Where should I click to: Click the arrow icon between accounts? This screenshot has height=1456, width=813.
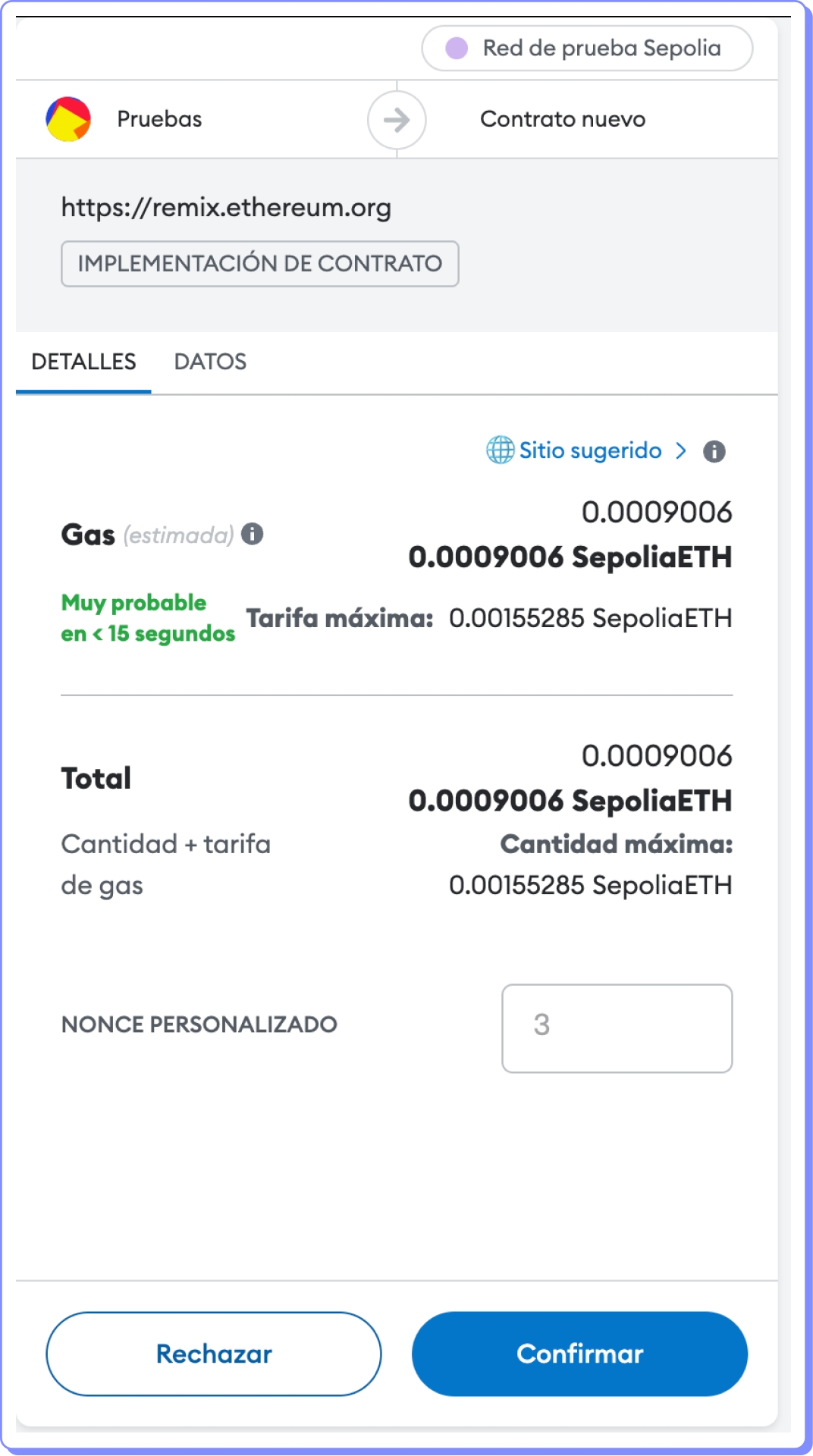[x=397, y=120]
